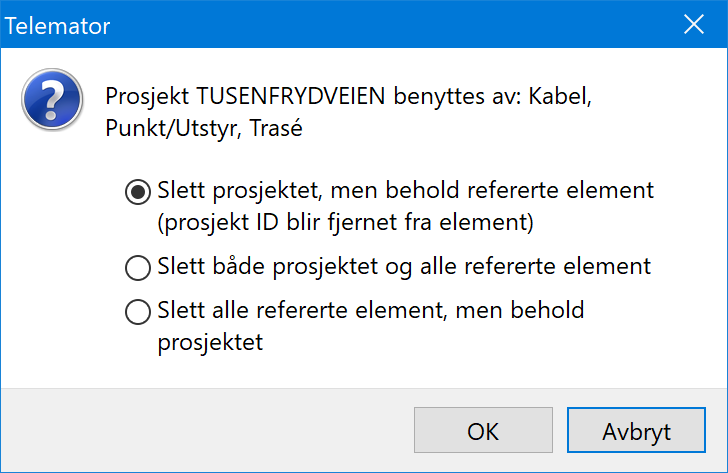
Task: Select radio circle for keeping referenced elements
Action: [138, 192]
